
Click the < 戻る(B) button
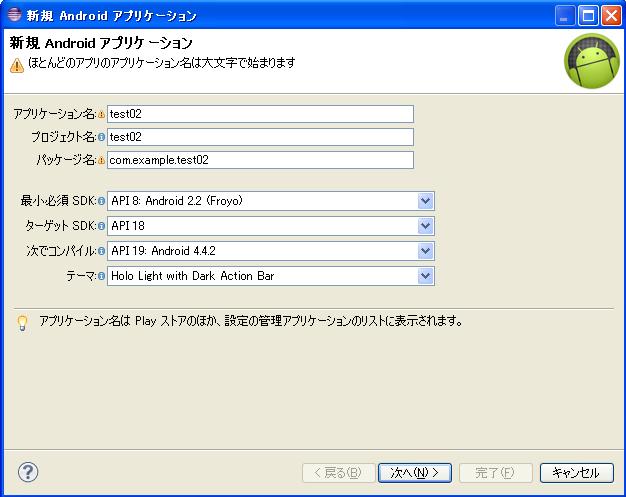click(339, 473)
